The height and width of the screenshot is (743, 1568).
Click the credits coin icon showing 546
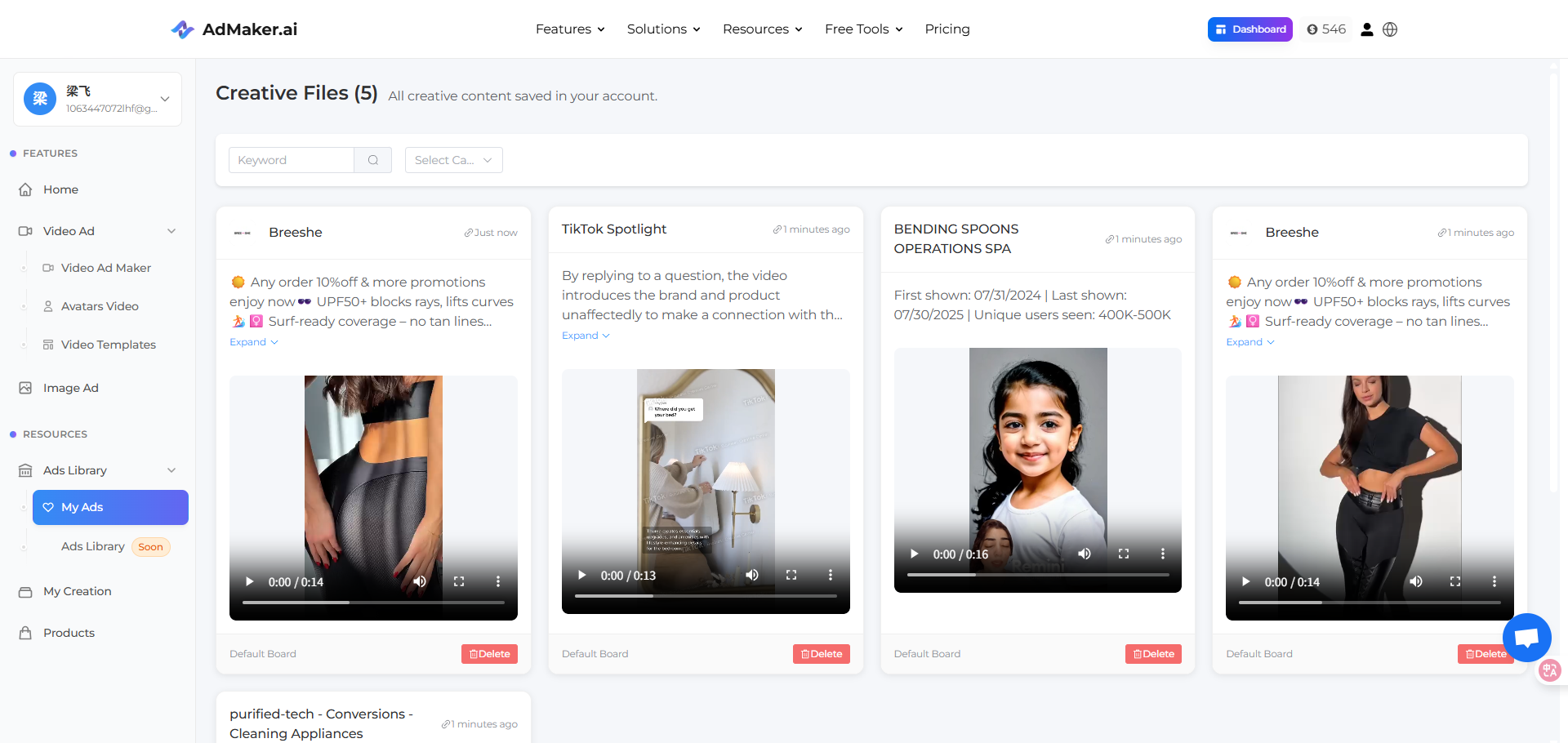(1312, 29)
